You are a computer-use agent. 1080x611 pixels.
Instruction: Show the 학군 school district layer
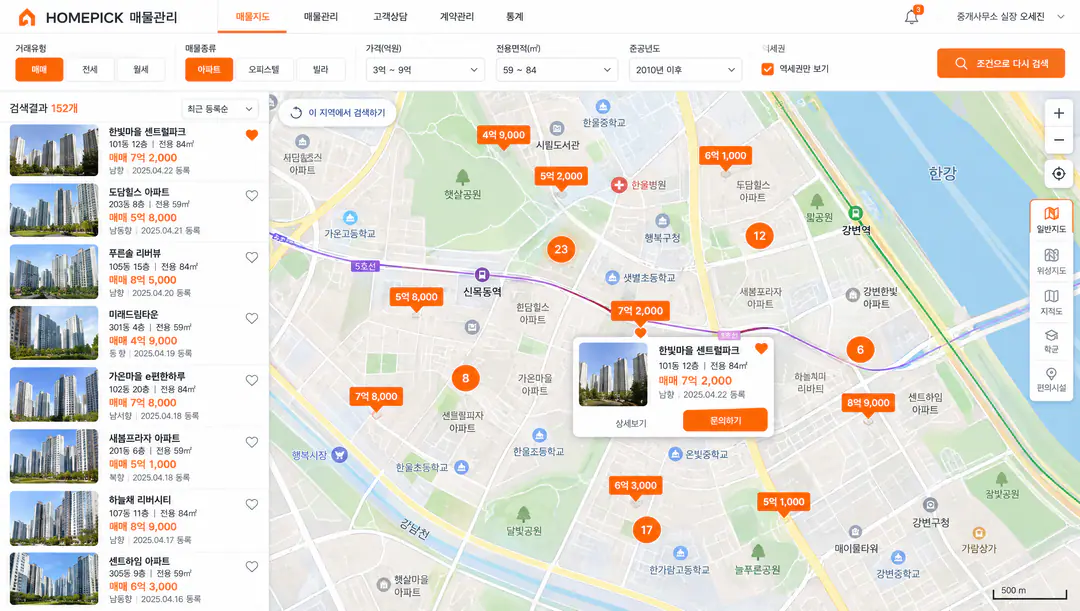pyautogui.click(x=1051, y=340)
